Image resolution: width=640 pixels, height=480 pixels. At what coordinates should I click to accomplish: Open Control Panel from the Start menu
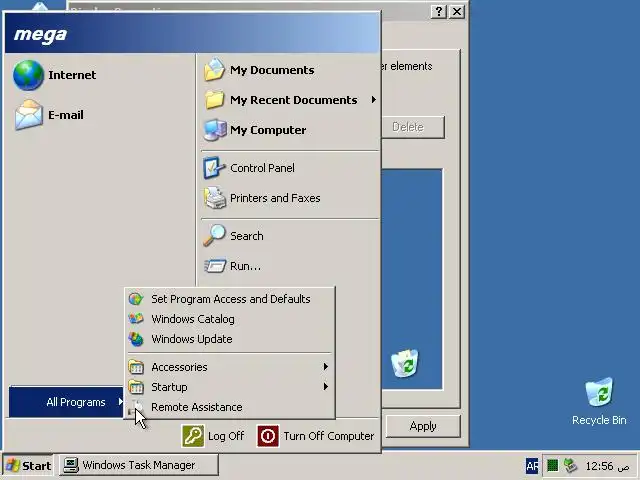click(290, 168)
